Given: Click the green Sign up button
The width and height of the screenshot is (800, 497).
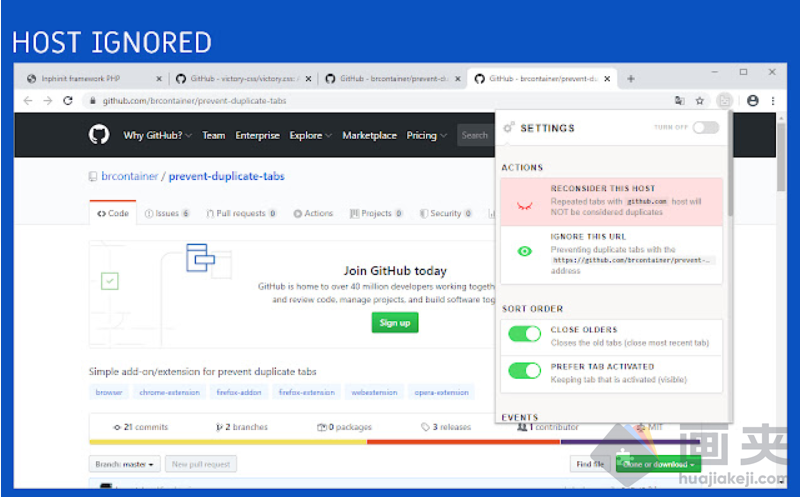Looking at the screenshot, I should click(395, 322).
